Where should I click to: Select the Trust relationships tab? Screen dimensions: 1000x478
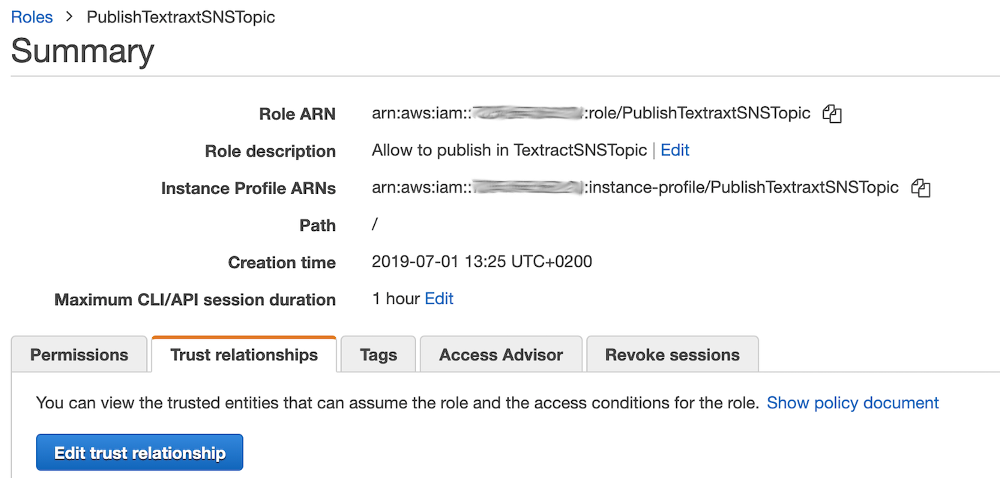point(244,354)
